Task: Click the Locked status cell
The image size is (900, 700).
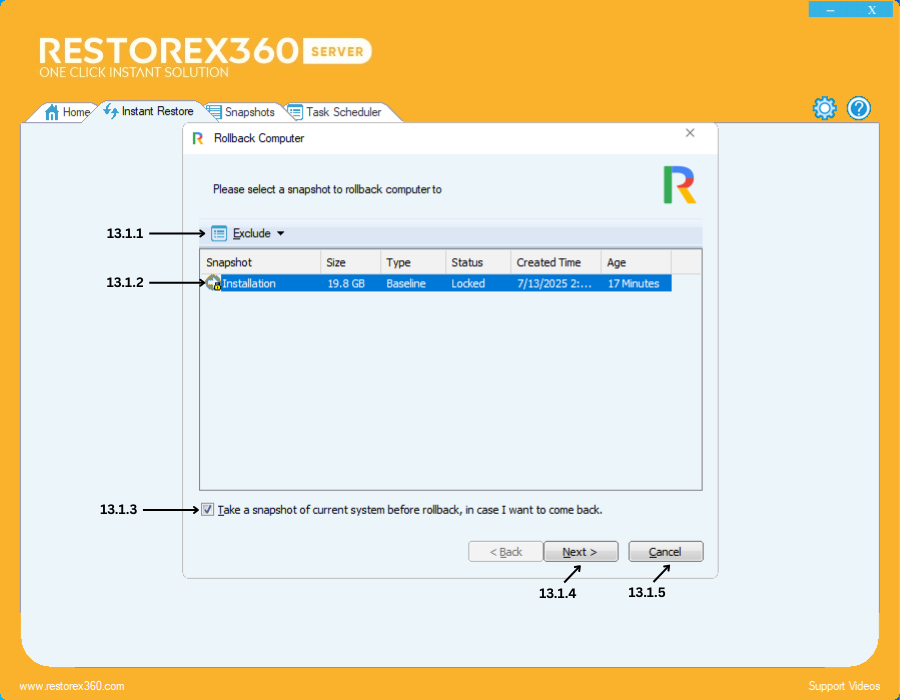Action: (x=468, y=283)
